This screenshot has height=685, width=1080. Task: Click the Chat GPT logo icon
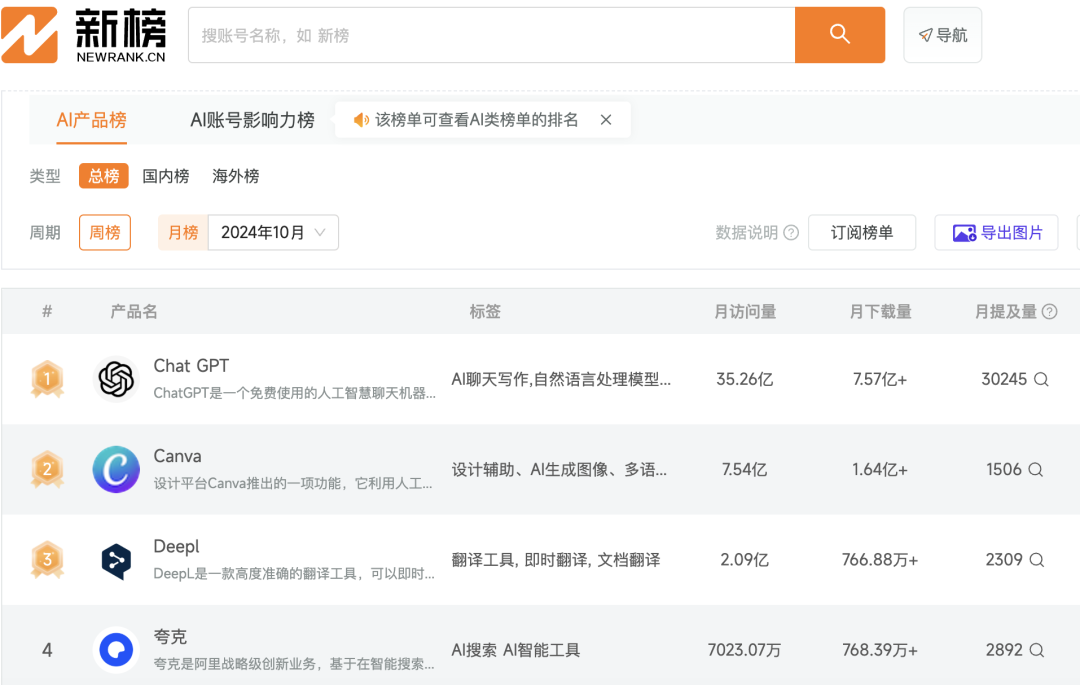tap(116, 379)
